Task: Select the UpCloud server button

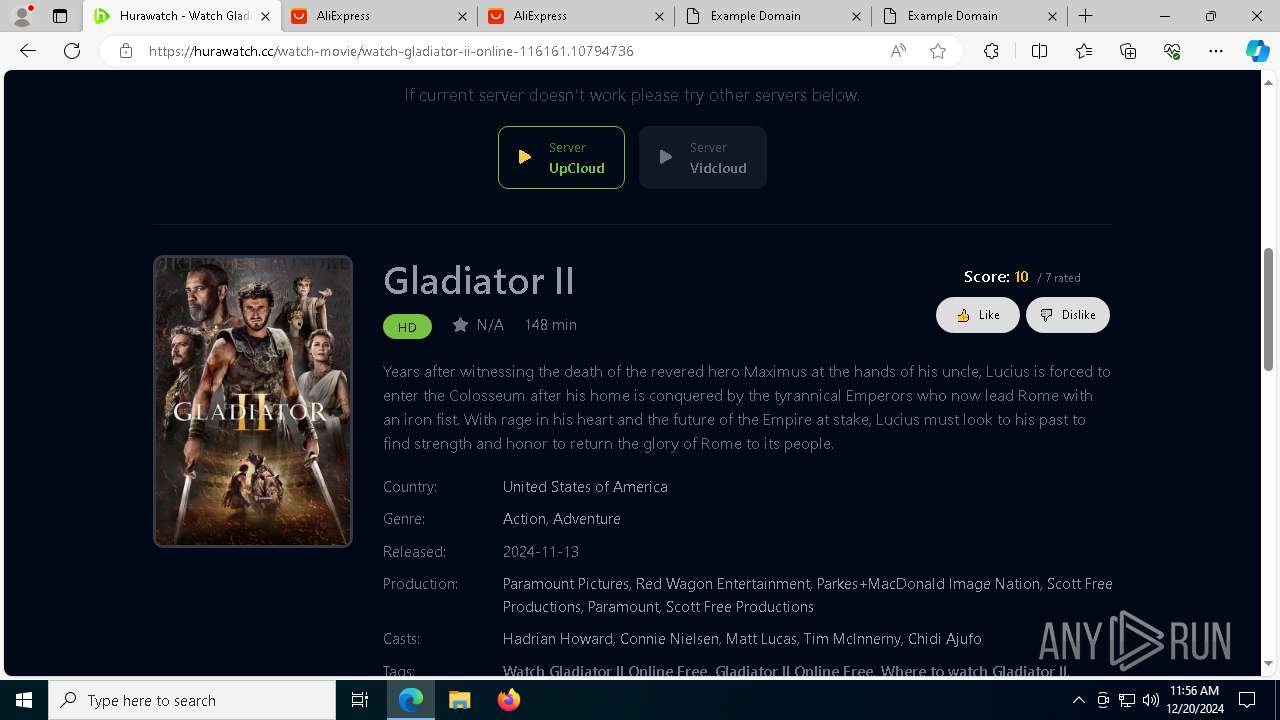Action: click(x=561, y=157)
